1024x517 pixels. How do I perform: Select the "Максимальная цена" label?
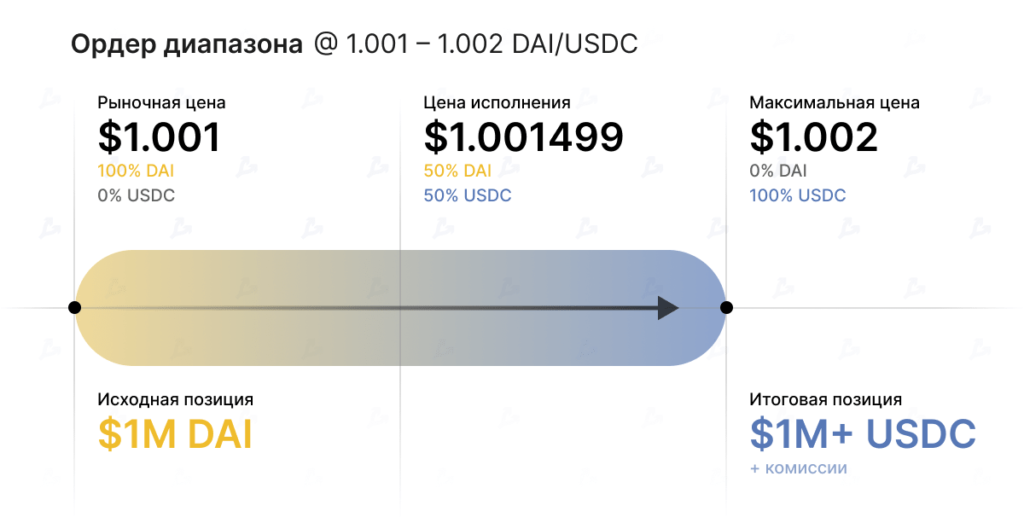(x=834, y=102)
